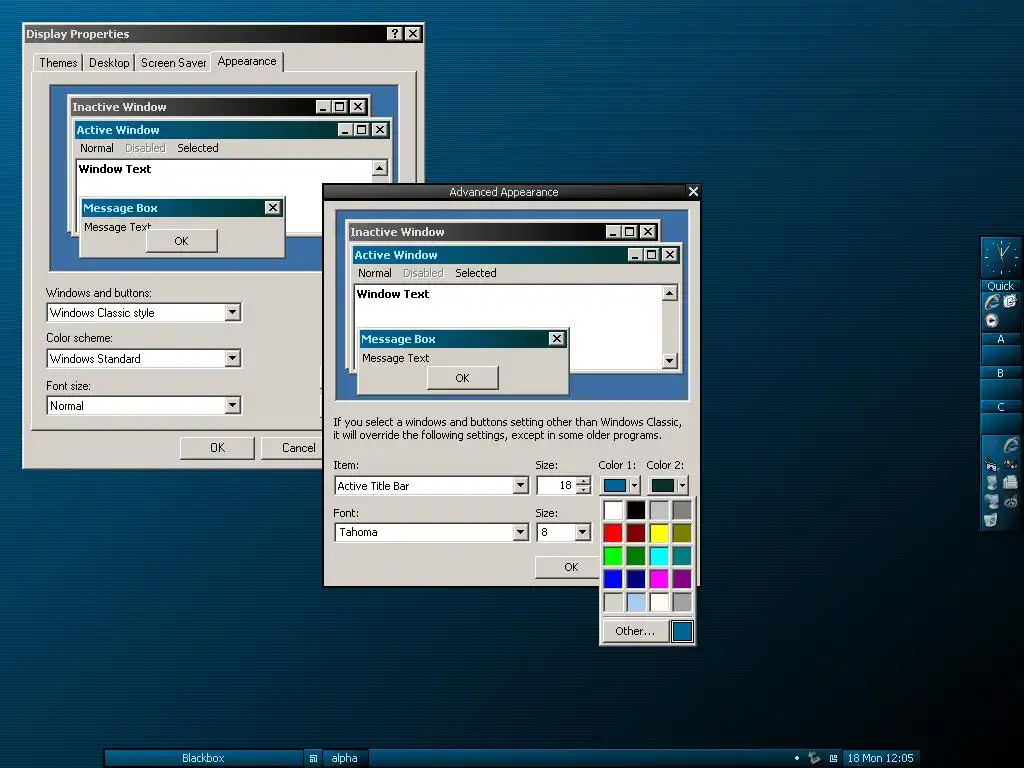
Task: Click Window Text in Advanced preview
Action: coord(392,294)
